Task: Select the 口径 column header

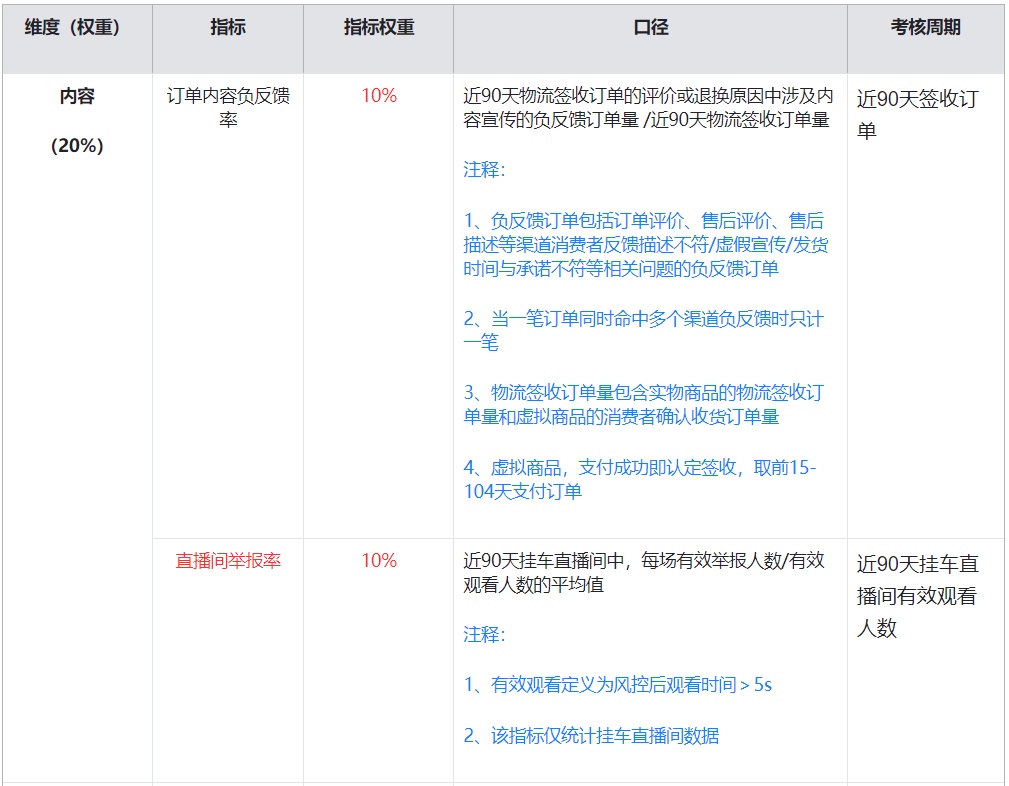Action: pos(650,28)
